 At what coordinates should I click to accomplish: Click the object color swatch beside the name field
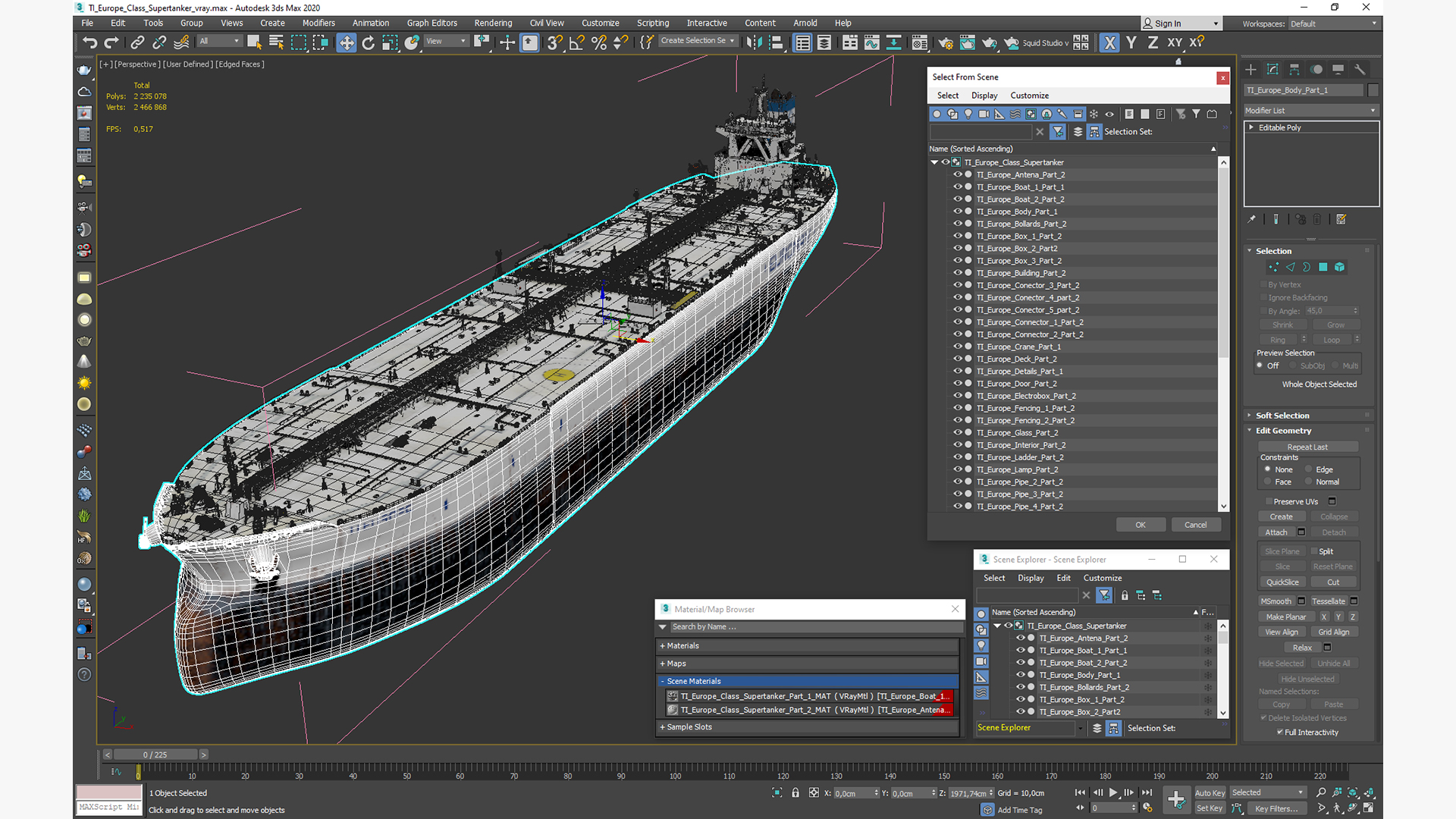coord(1373,90)
